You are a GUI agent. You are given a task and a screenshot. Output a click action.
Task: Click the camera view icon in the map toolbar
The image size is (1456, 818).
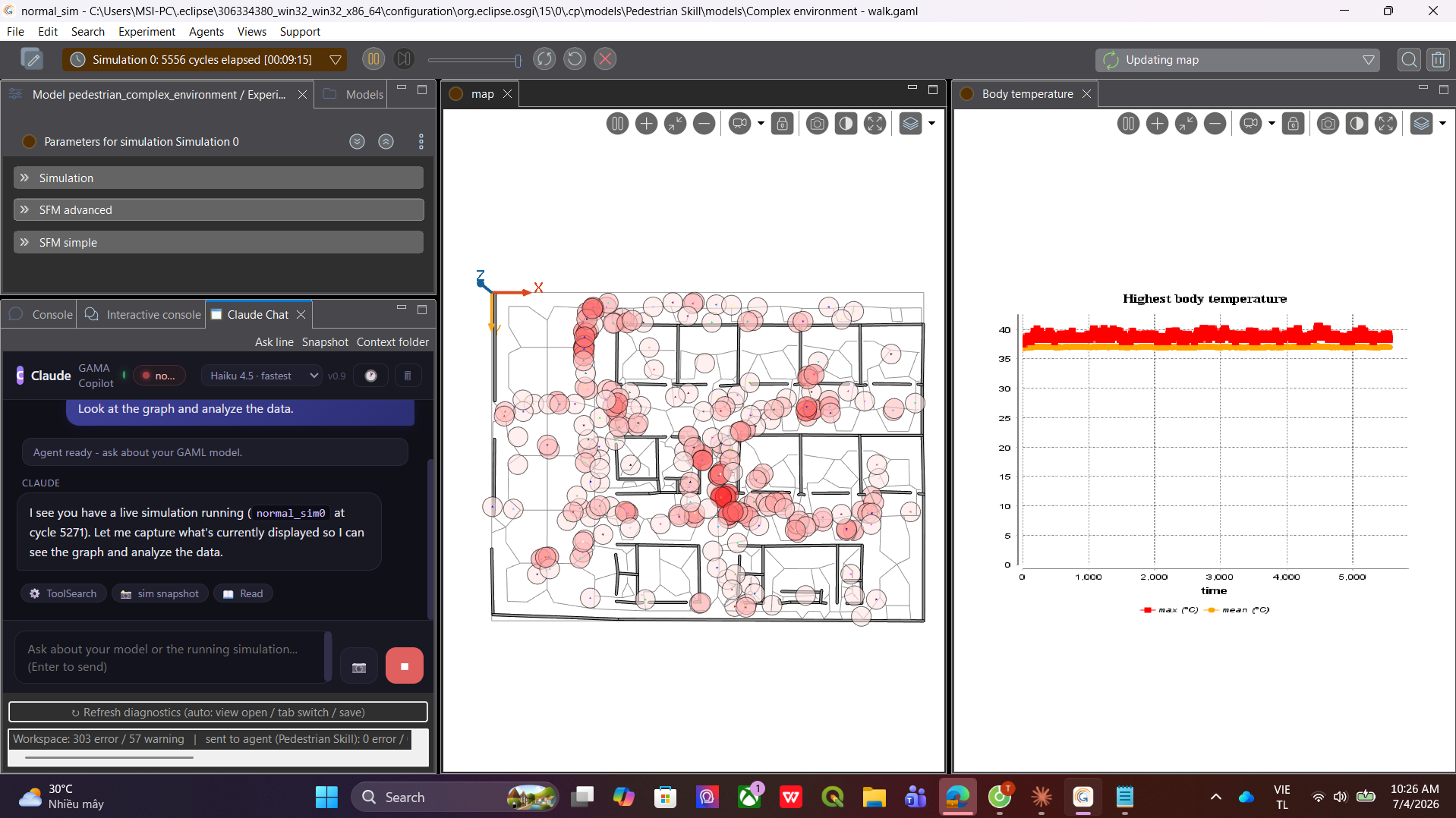click(739, 124)
